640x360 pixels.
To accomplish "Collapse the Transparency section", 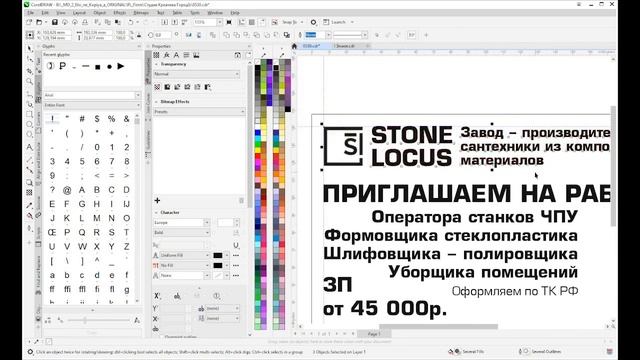I will click(x=156, y=64).
